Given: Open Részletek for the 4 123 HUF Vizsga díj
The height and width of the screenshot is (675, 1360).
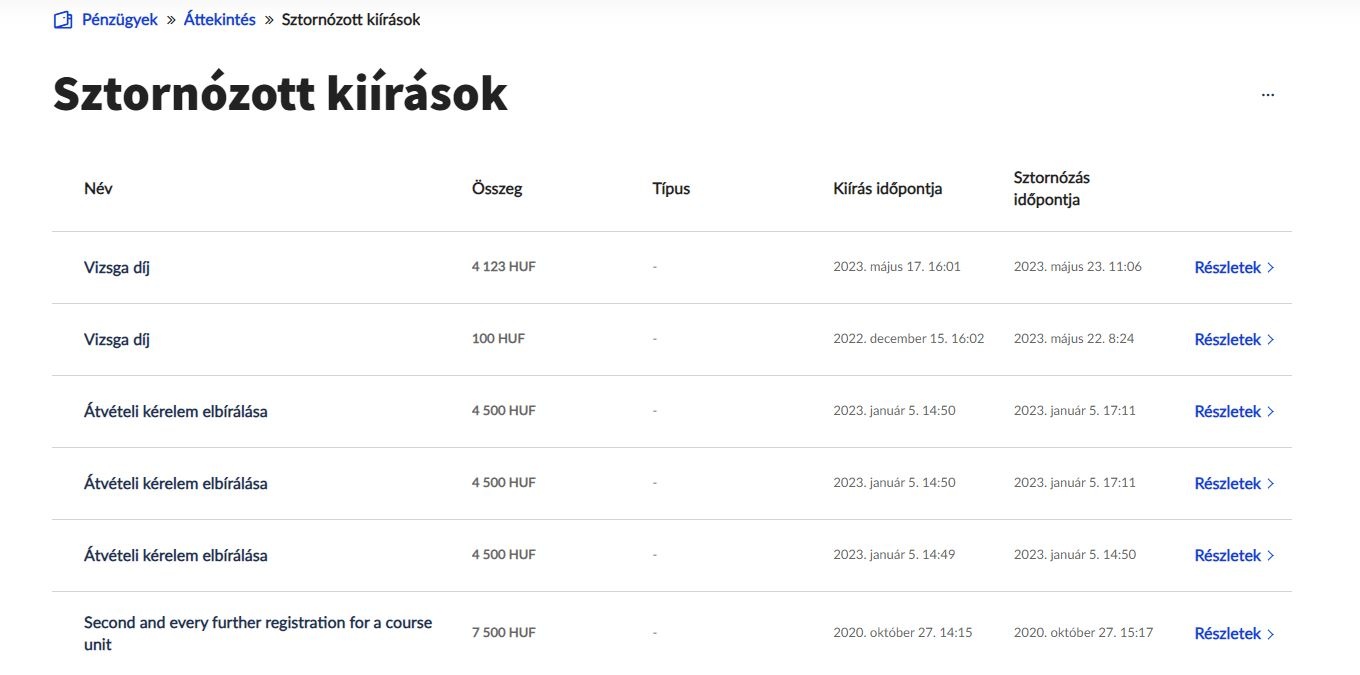Looking at the screenshot, I should (x=1227, y=268).
